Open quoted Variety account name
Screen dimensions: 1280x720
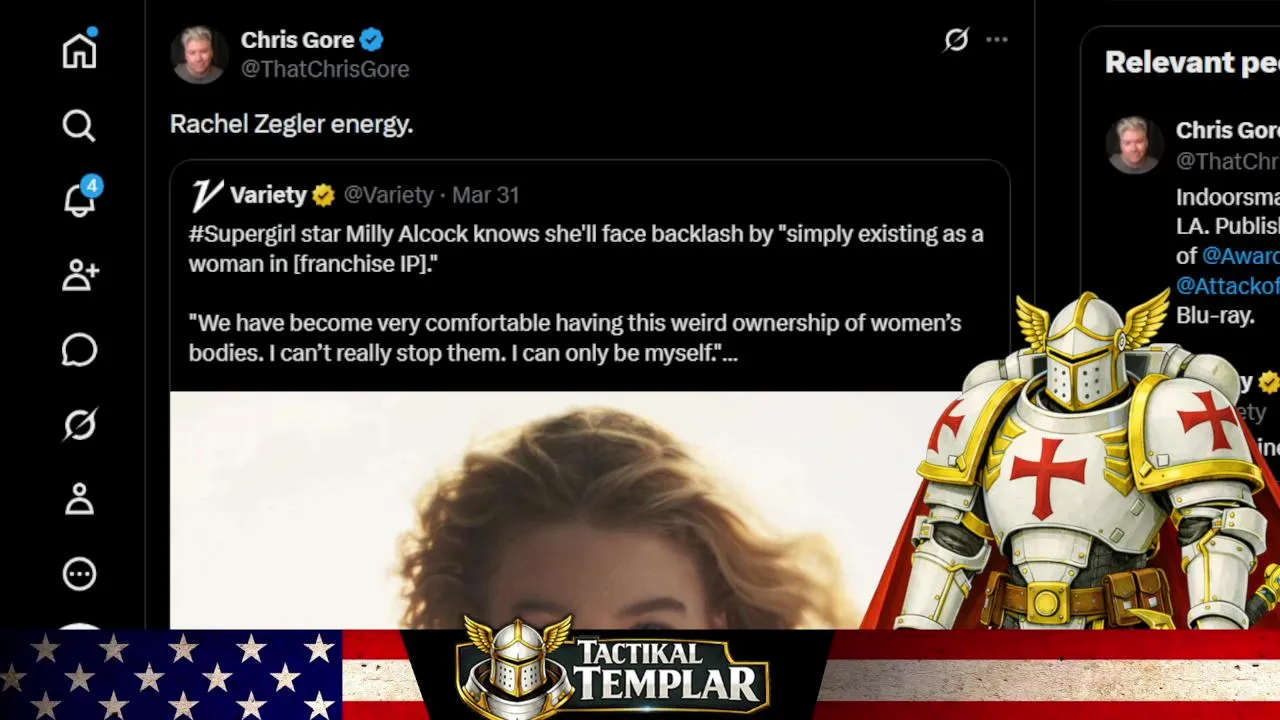point(267,195)
